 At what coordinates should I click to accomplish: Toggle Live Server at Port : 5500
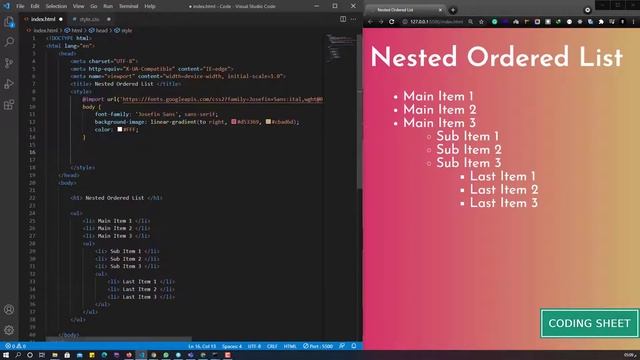pyautogui.click(x=318, y=346)
